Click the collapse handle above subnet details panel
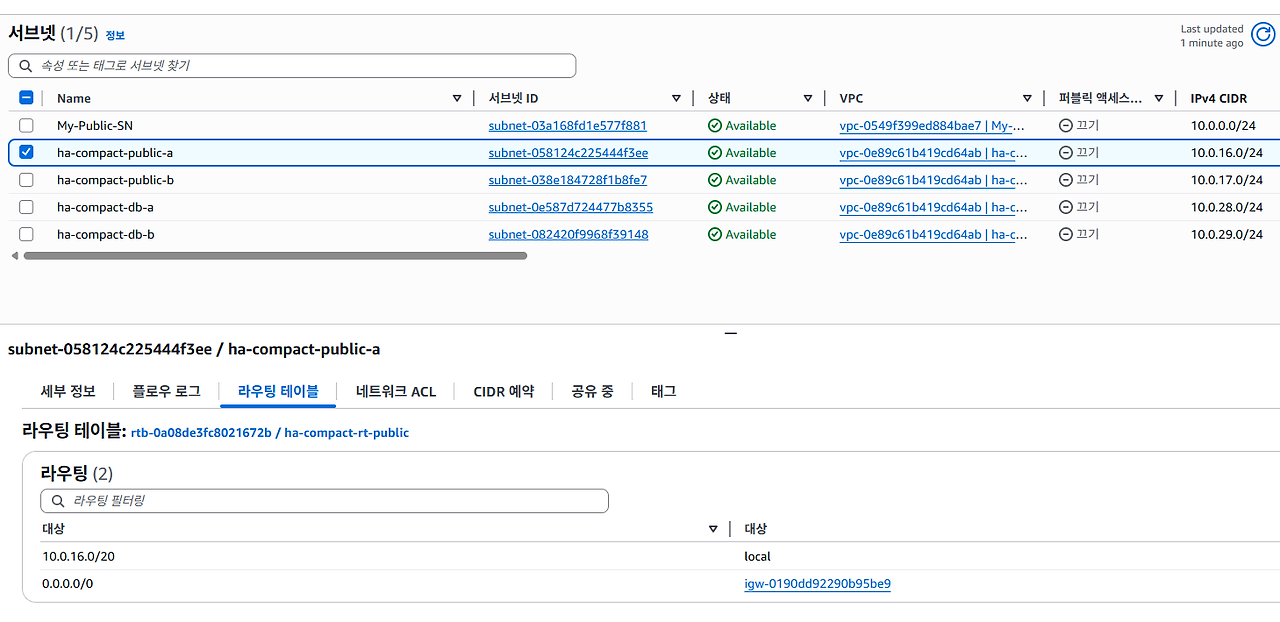1280x622 pixels. pyautogui.click(x=730, y=332)
